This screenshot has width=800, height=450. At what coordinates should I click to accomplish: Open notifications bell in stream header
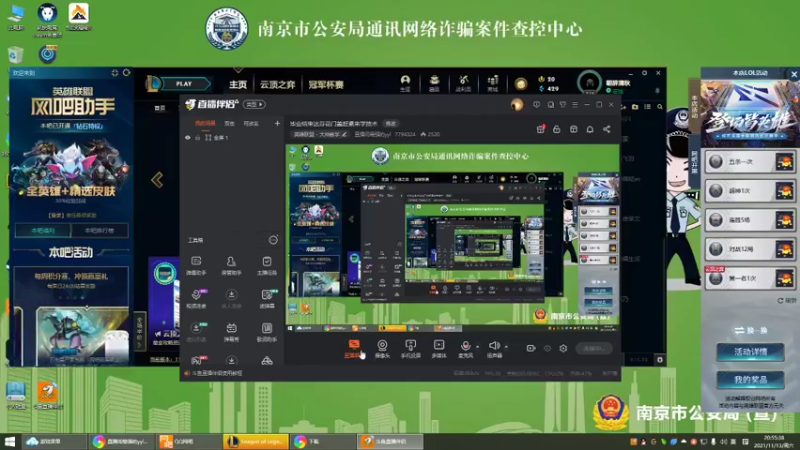click(x=590, y=129)
